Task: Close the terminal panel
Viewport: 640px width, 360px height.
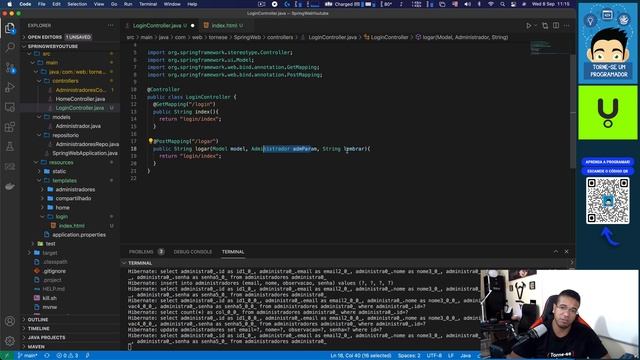Action: tap(567, 251)
